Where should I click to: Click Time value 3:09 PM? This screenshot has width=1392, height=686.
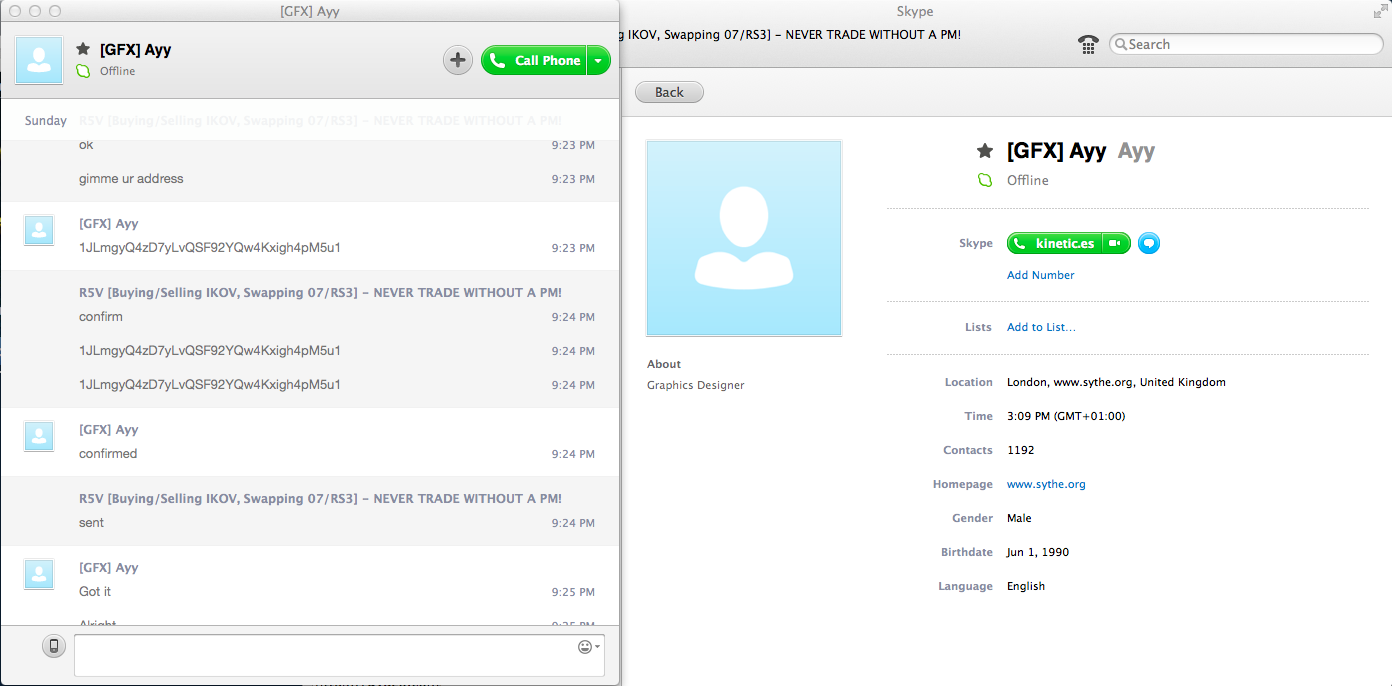[1066, 416]
